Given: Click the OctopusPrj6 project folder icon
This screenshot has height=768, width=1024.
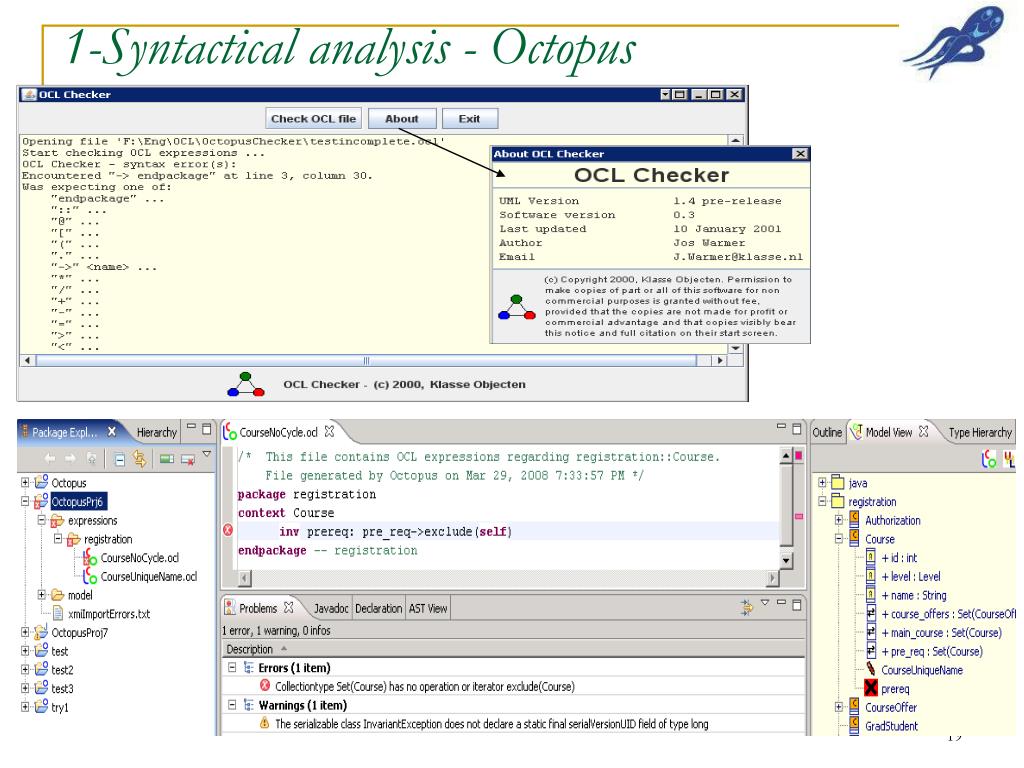Looking at the screenshot, I should coord(40,502).
